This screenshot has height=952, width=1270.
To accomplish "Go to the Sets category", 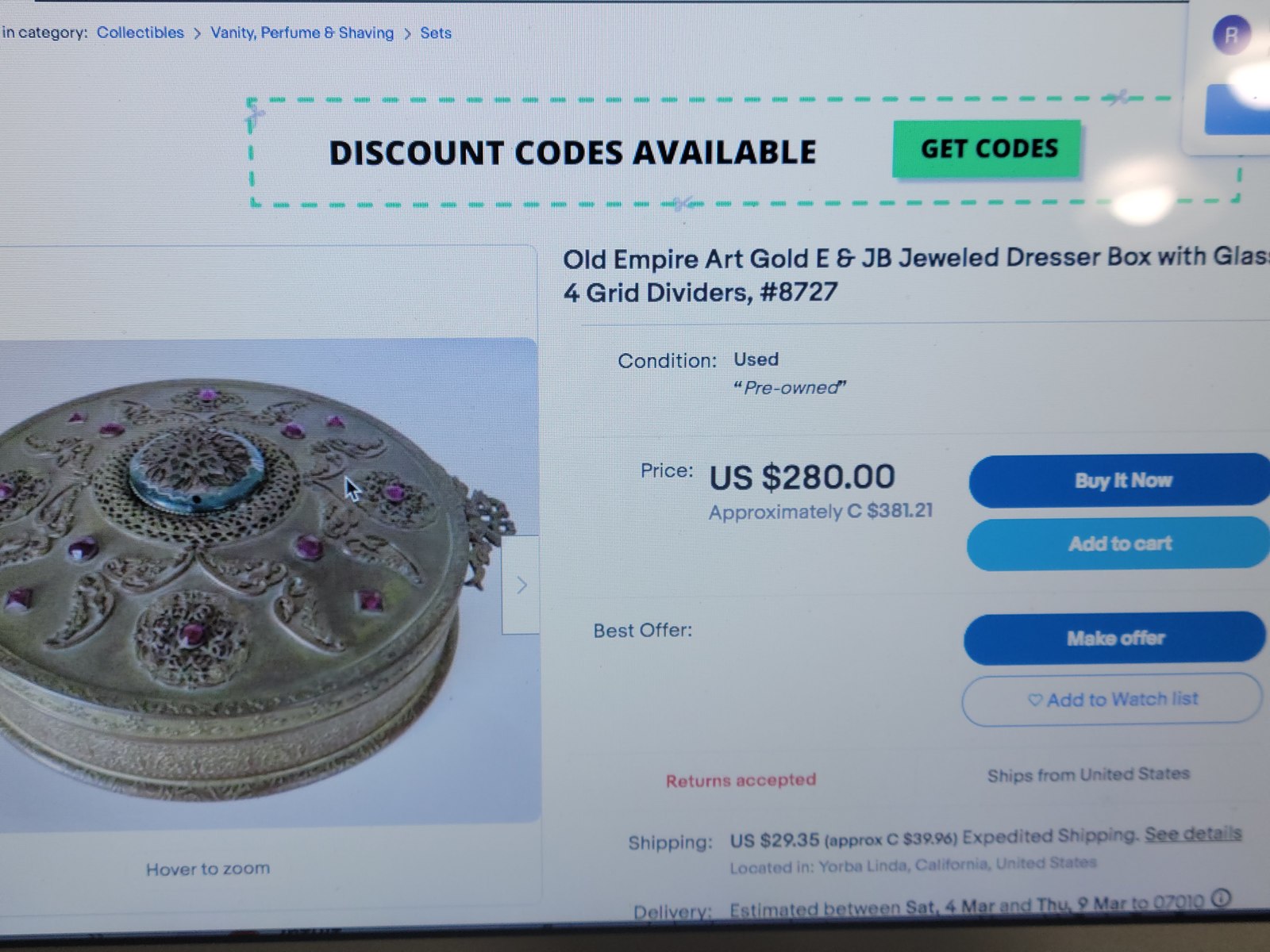I will (436, 33).
